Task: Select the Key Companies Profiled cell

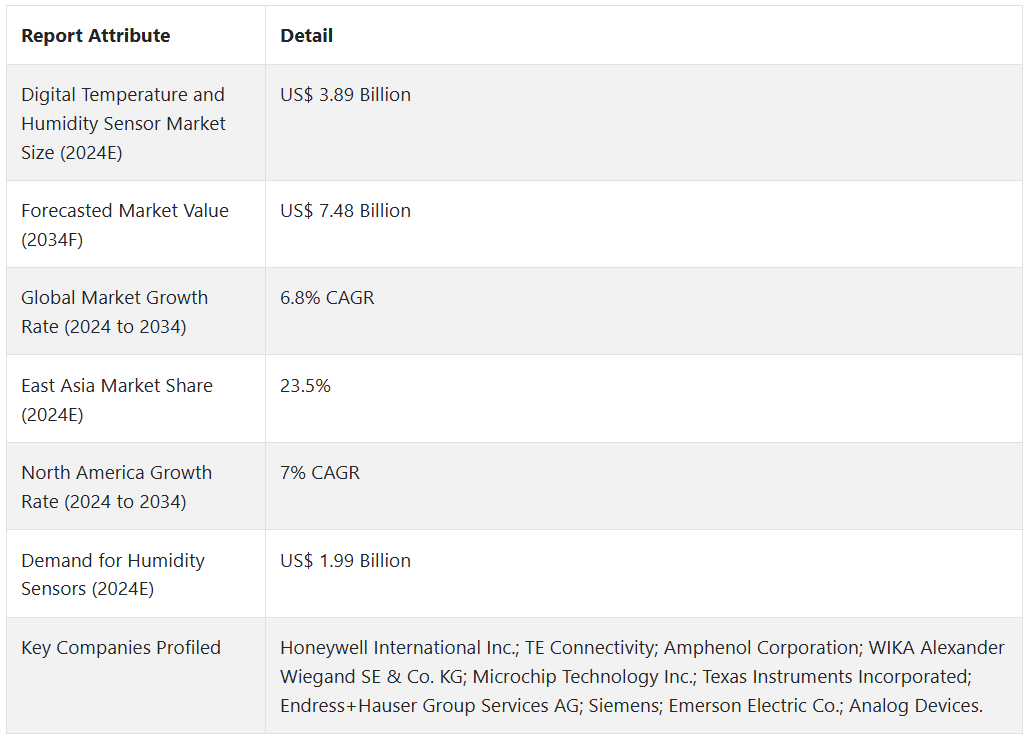Action: pos(121,648)
